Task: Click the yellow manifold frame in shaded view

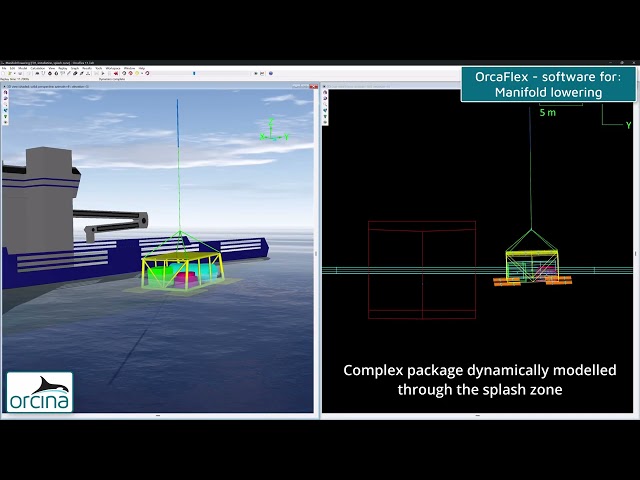Action: [182, 269]
